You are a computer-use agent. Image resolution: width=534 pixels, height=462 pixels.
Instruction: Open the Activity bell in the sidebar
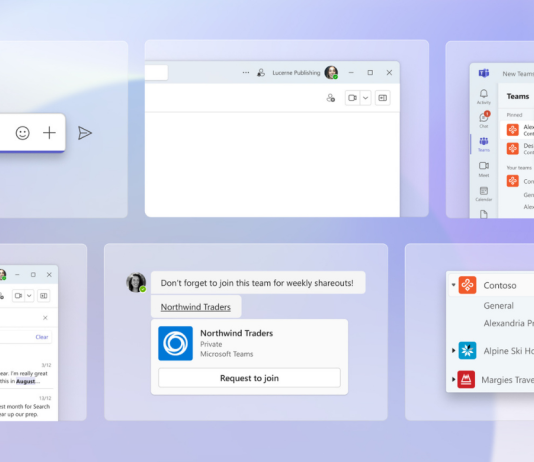point(484,96)
